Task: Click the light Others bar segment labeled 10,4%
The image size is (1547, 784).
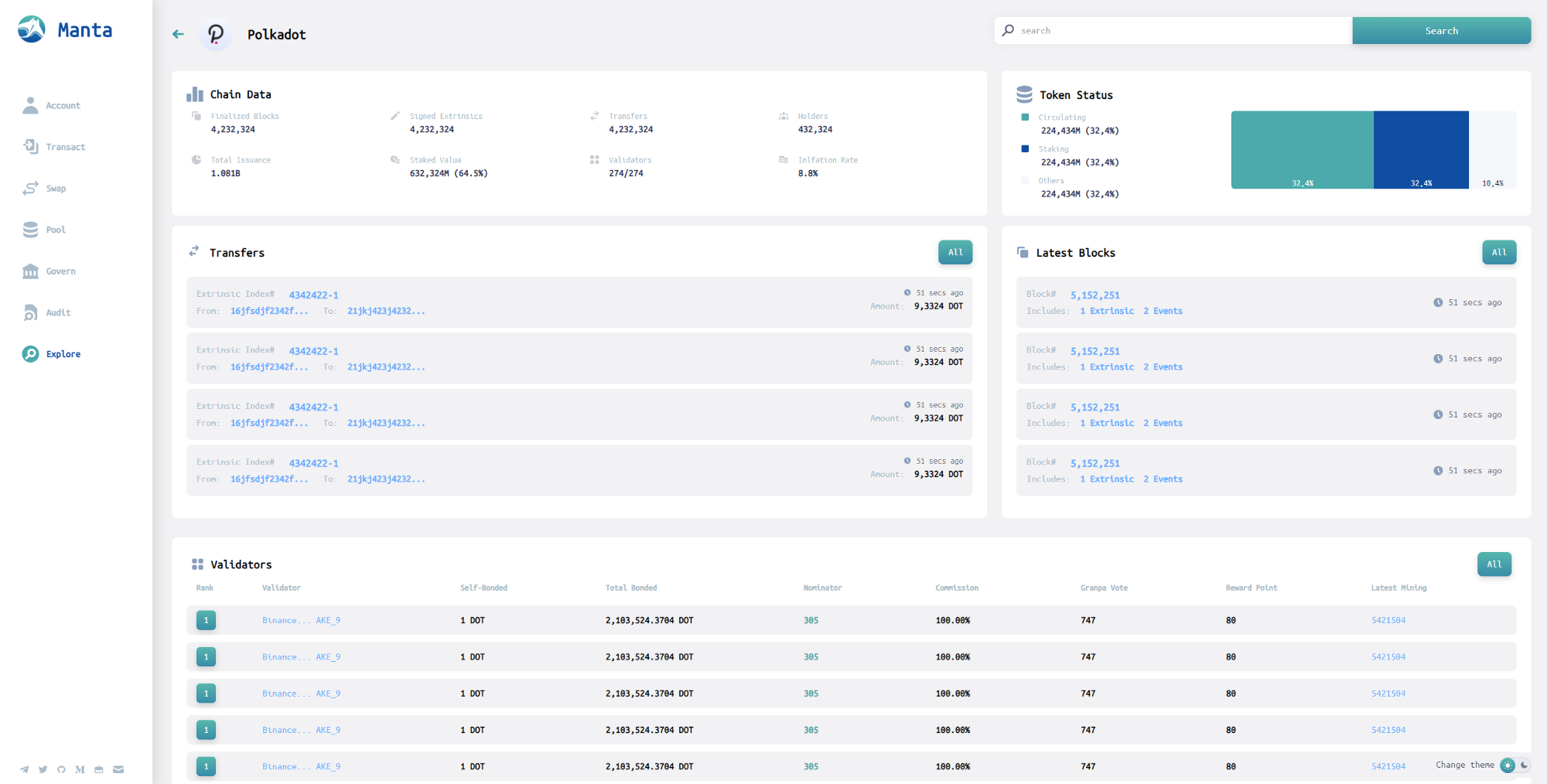Action: tap(1492, 150)
